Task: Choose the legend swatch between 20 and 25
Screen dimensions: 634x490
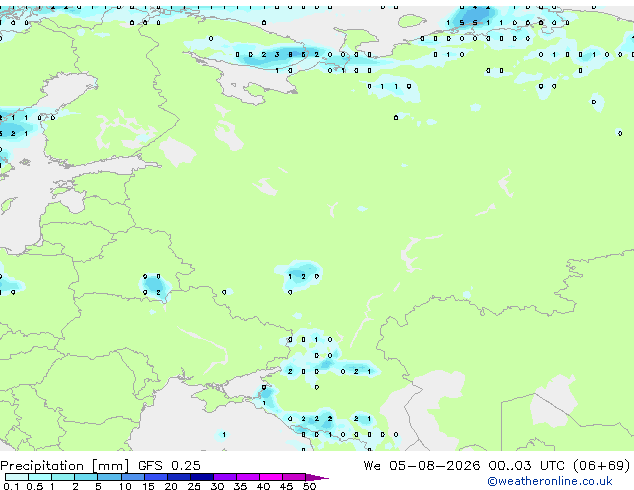Action: coord(178,477)
